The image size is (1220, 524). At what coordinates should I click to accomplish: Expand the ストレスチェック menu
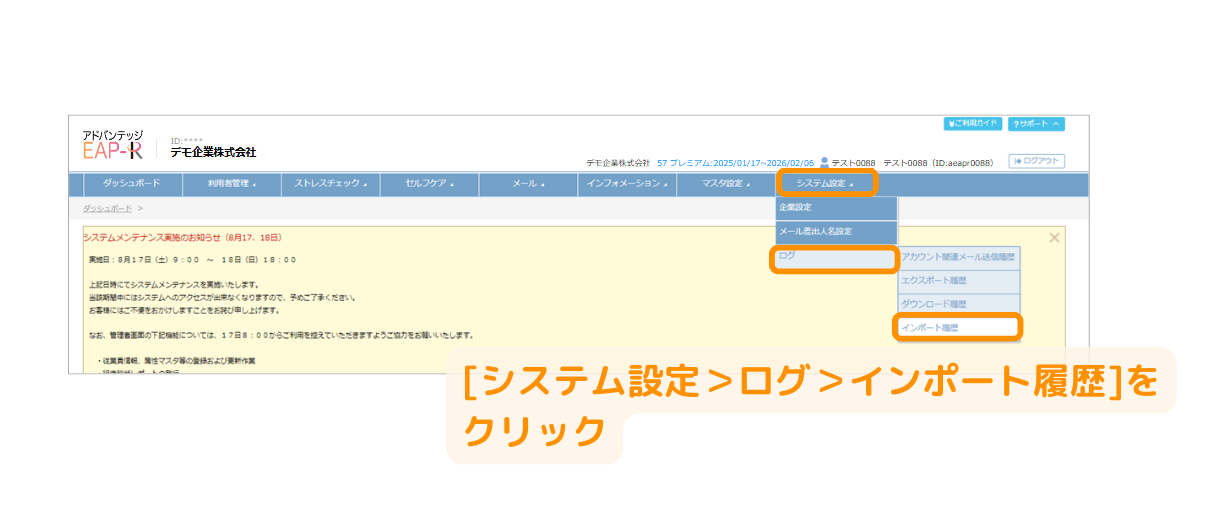coord(330,184)
